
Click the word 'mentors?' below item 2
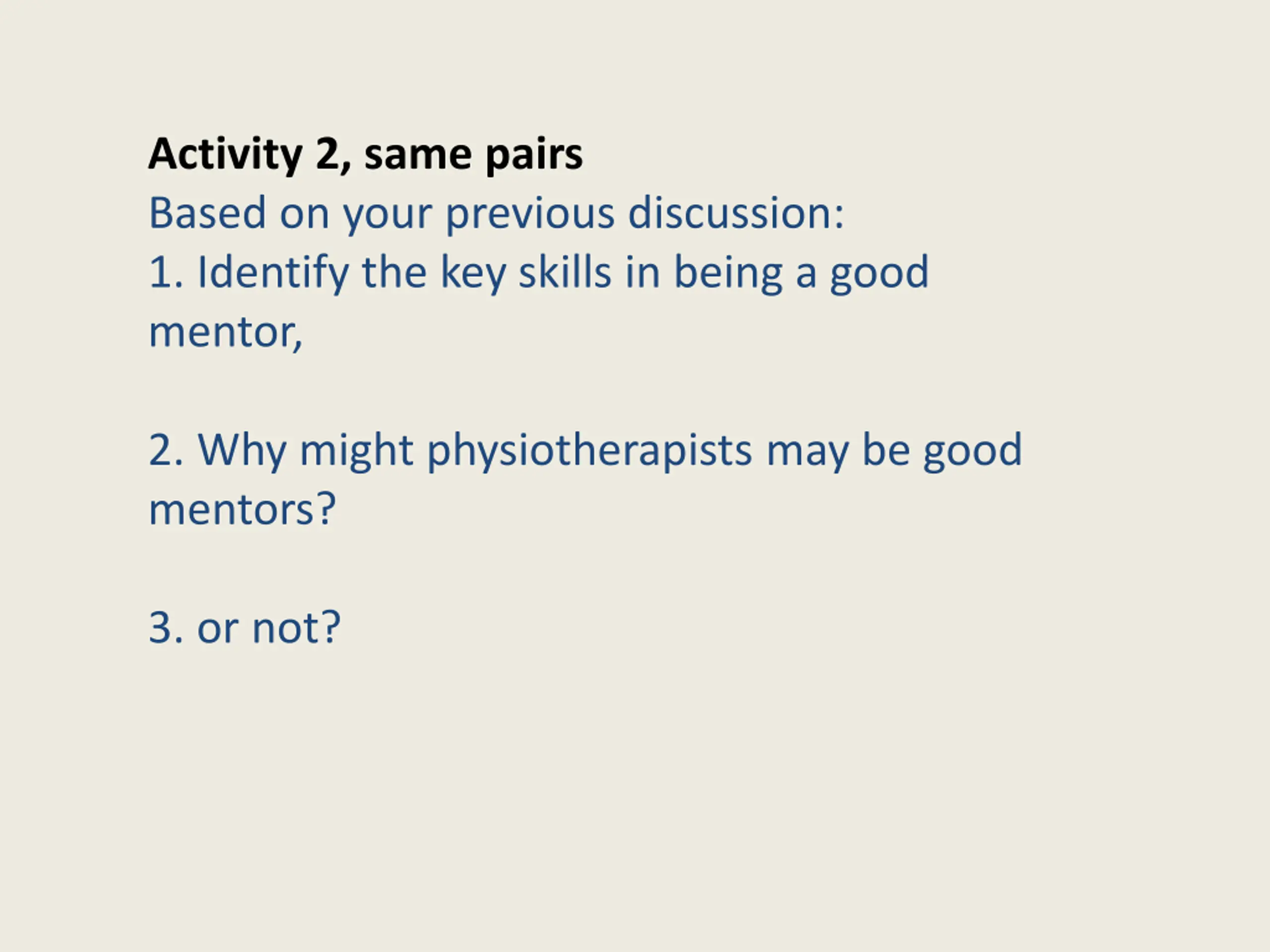tap(242, 510)
